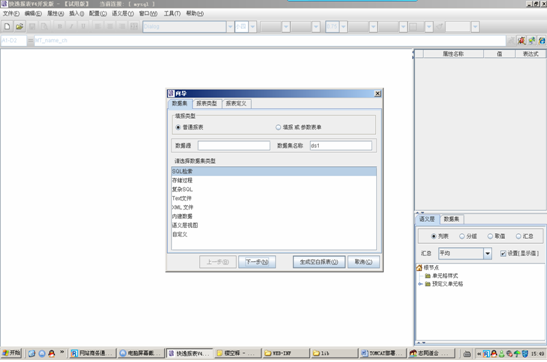This screenshot has height=362, width=547.
Task: Click the 取消(C) button
Action: coord(364,262)
